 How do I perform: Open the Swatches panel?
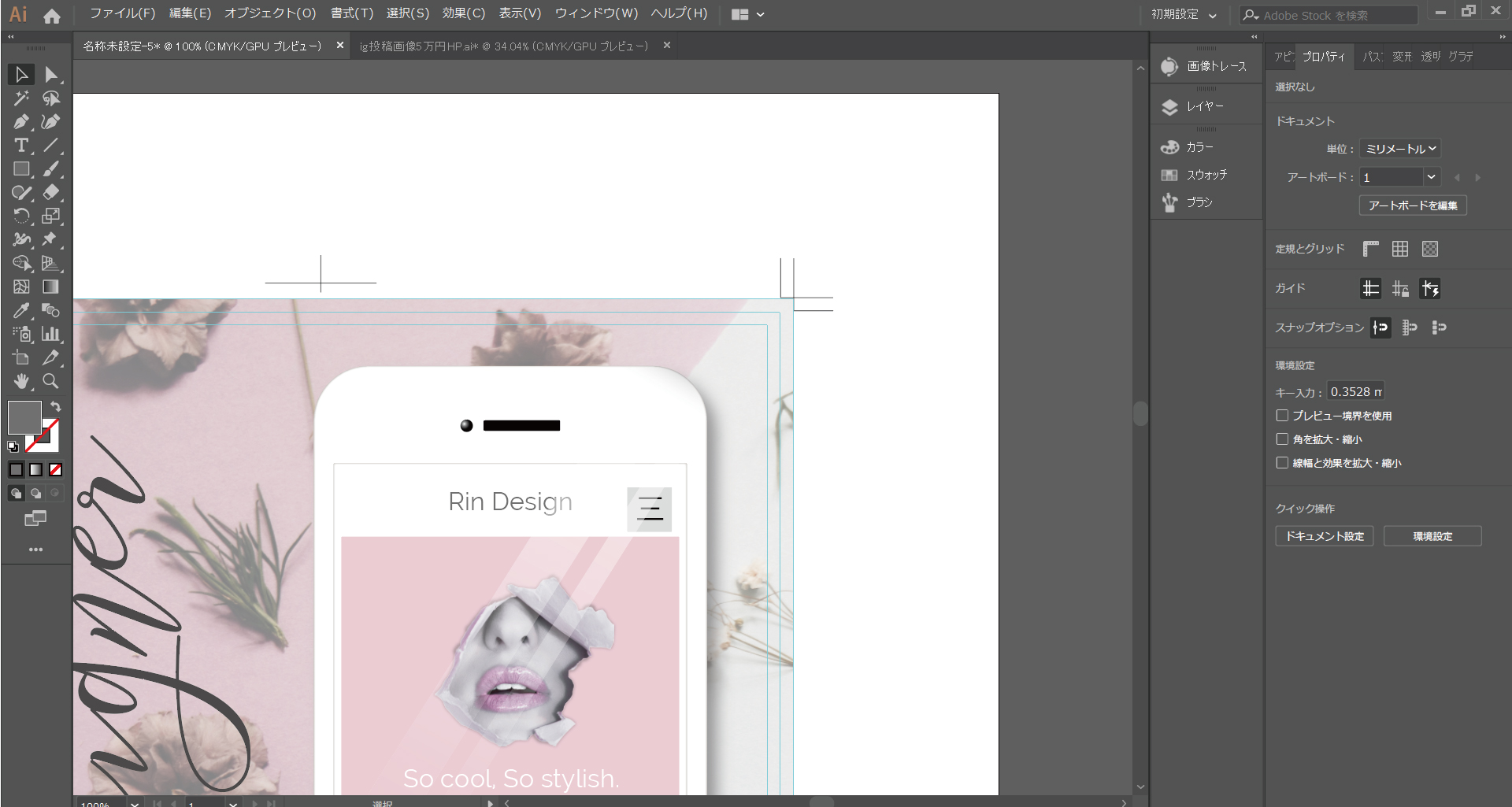point(1206,175)
